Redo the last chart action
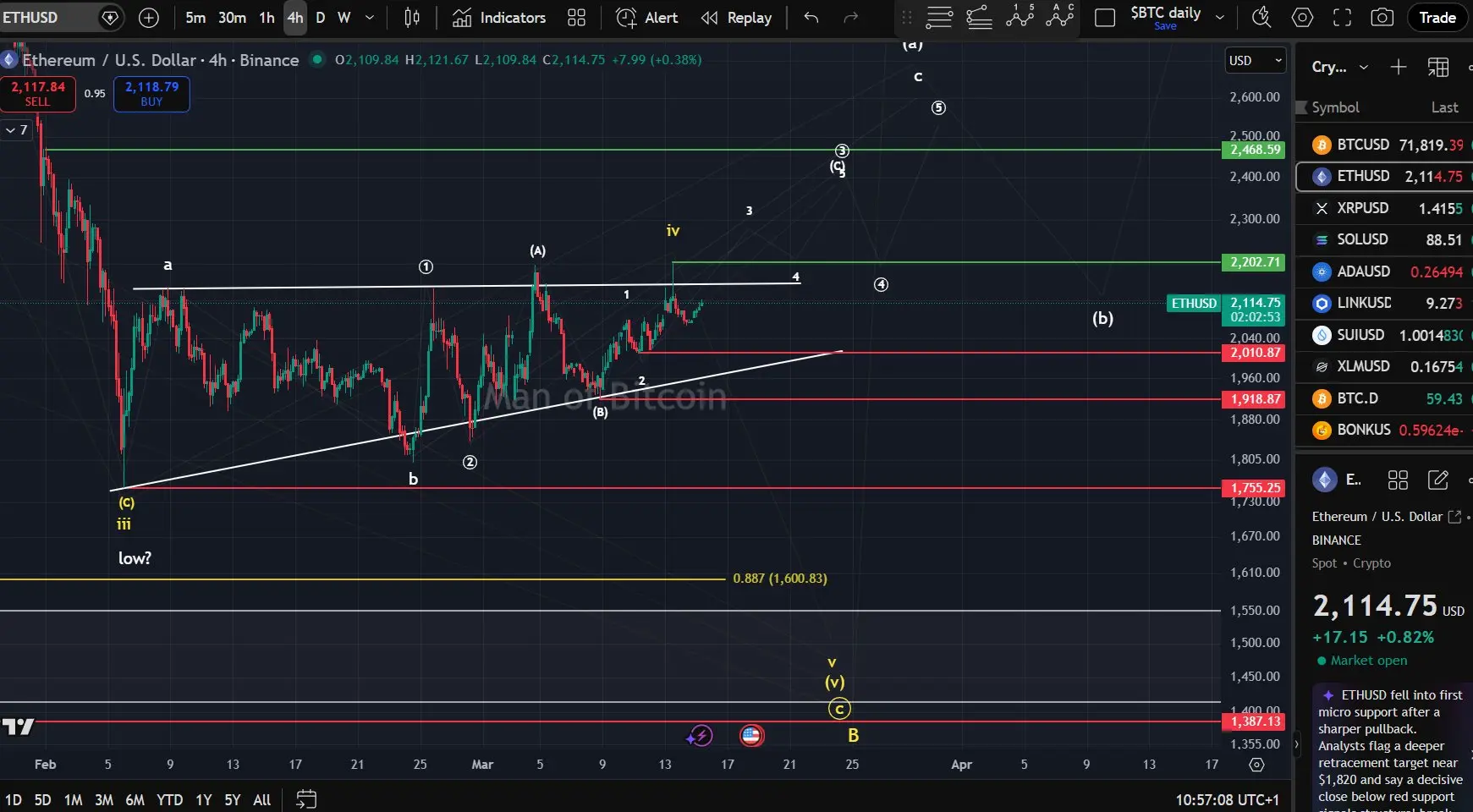This screenshot has height=812, width=1473. [851, 18]
